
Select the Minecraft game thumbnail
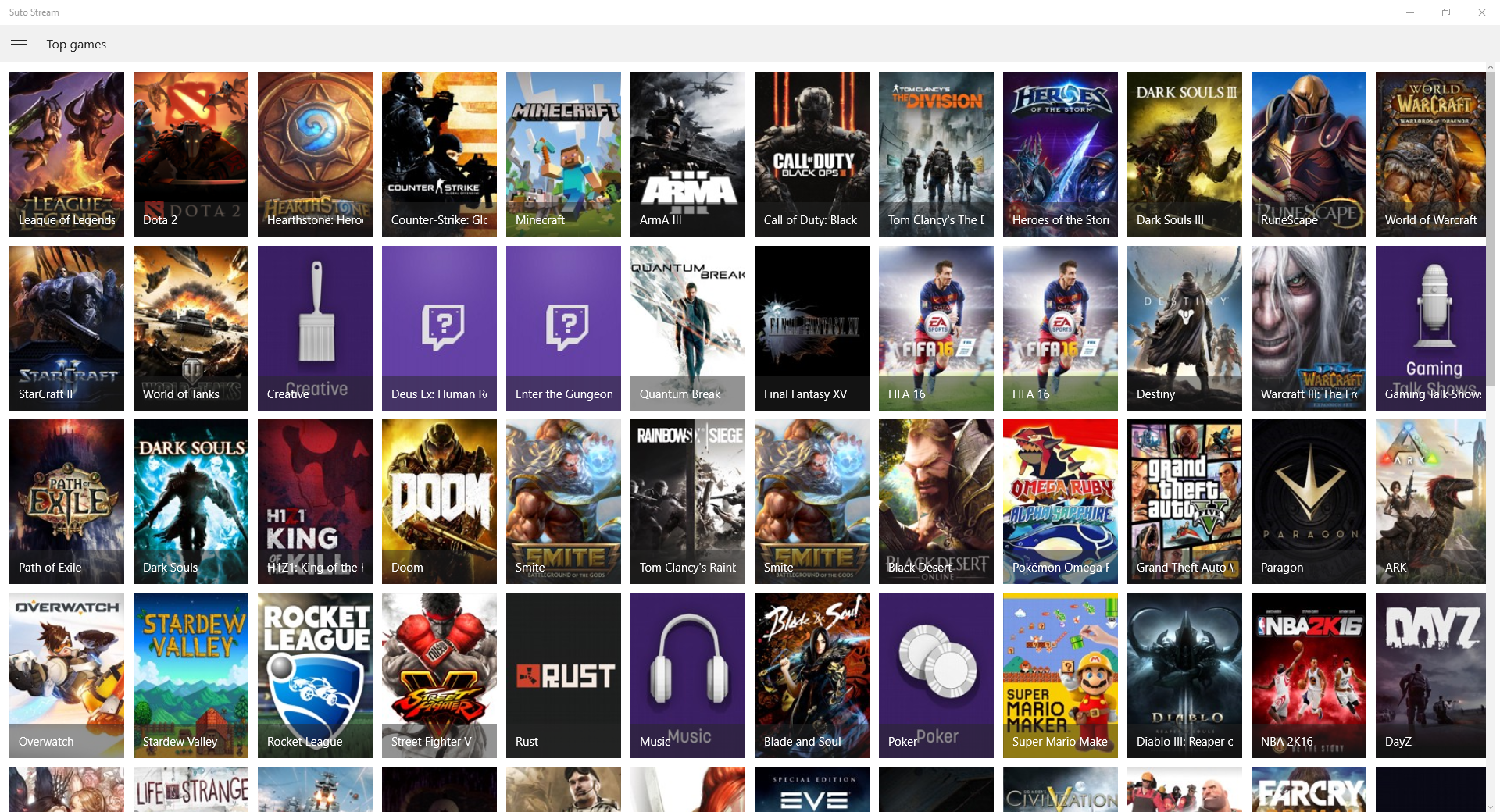coord(563,154)
